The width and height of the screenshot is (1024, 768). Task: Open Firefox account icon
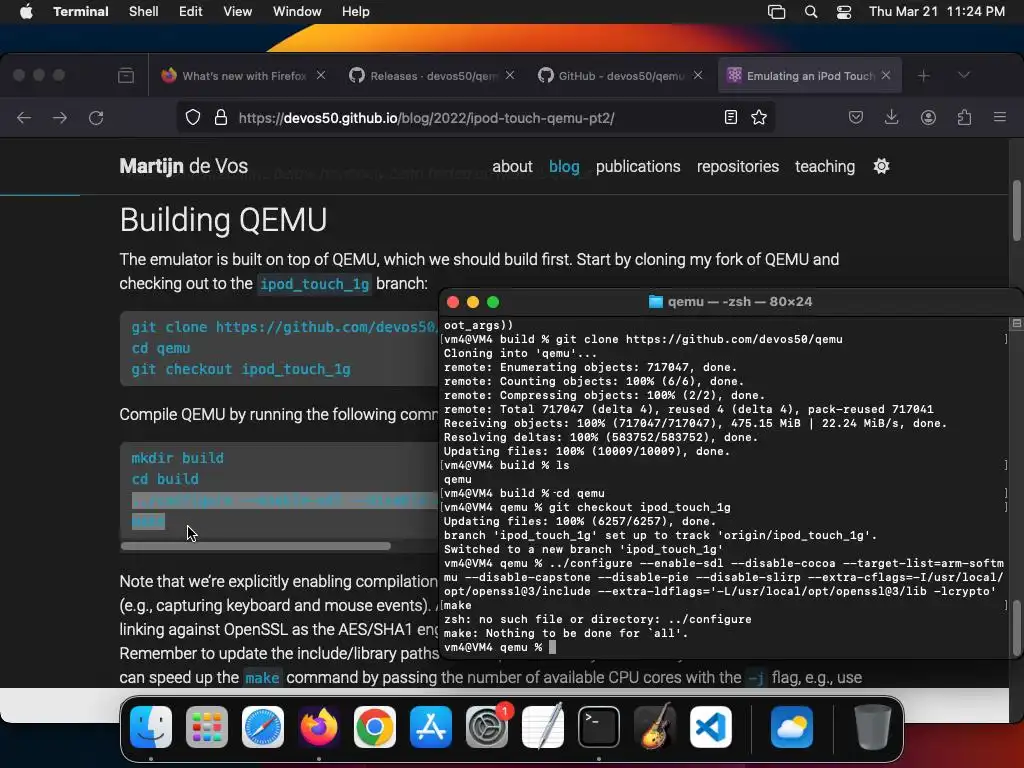(x=928, y=118)
